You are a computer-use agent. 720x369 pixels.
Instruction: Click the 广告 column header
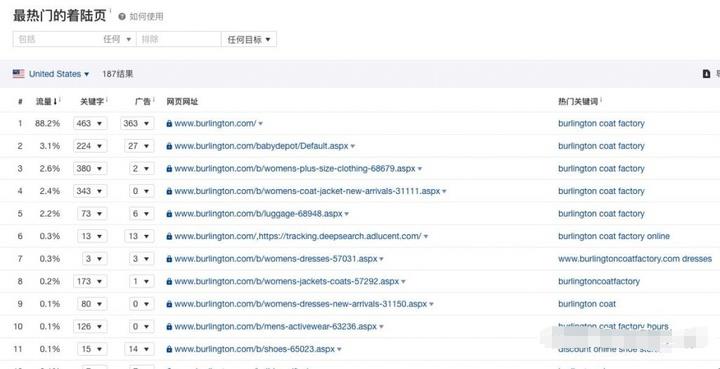[x=143, y=101]
